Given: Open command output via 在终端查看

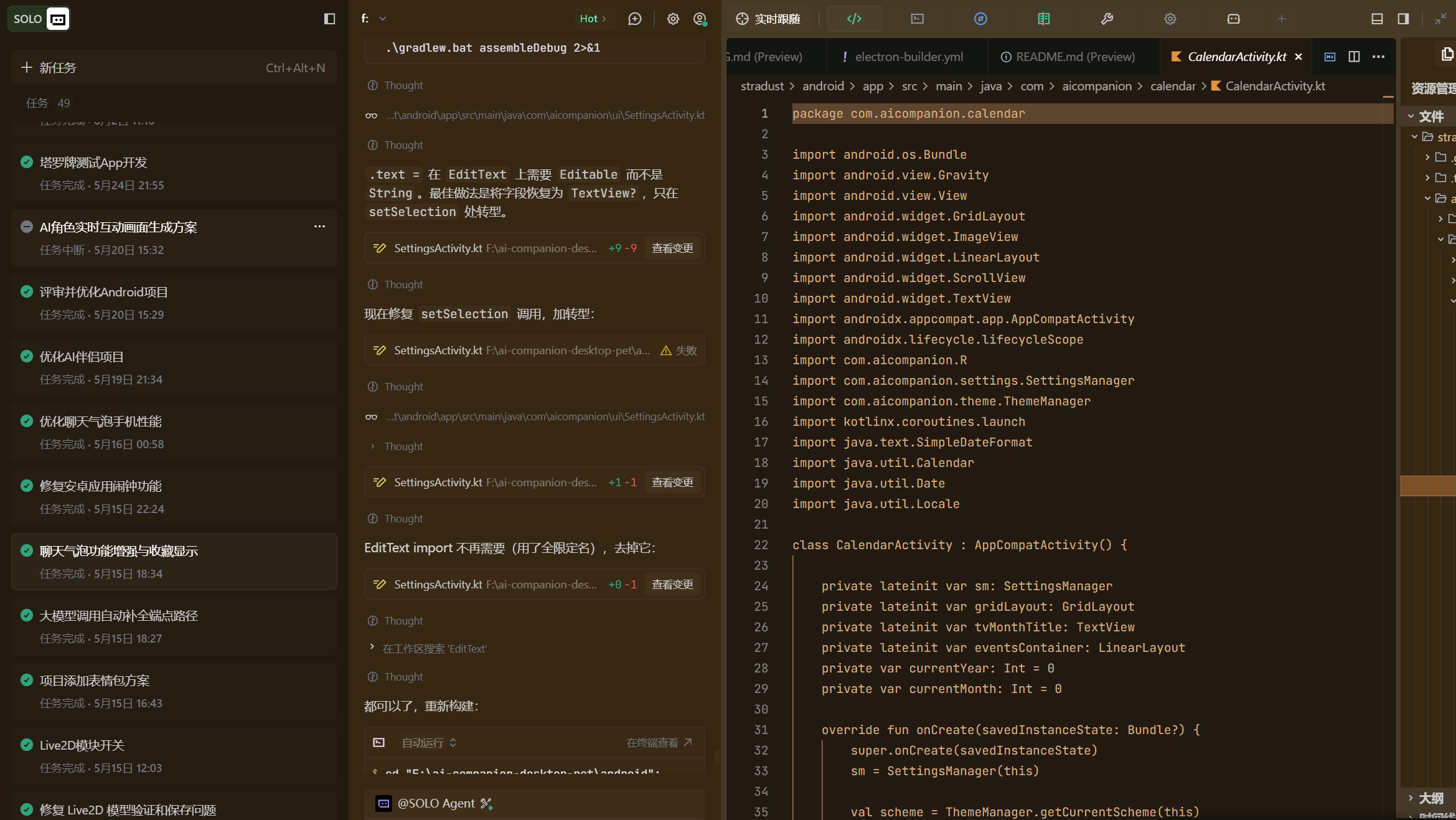Looking at the screenshot, I should tap(659, 742).
